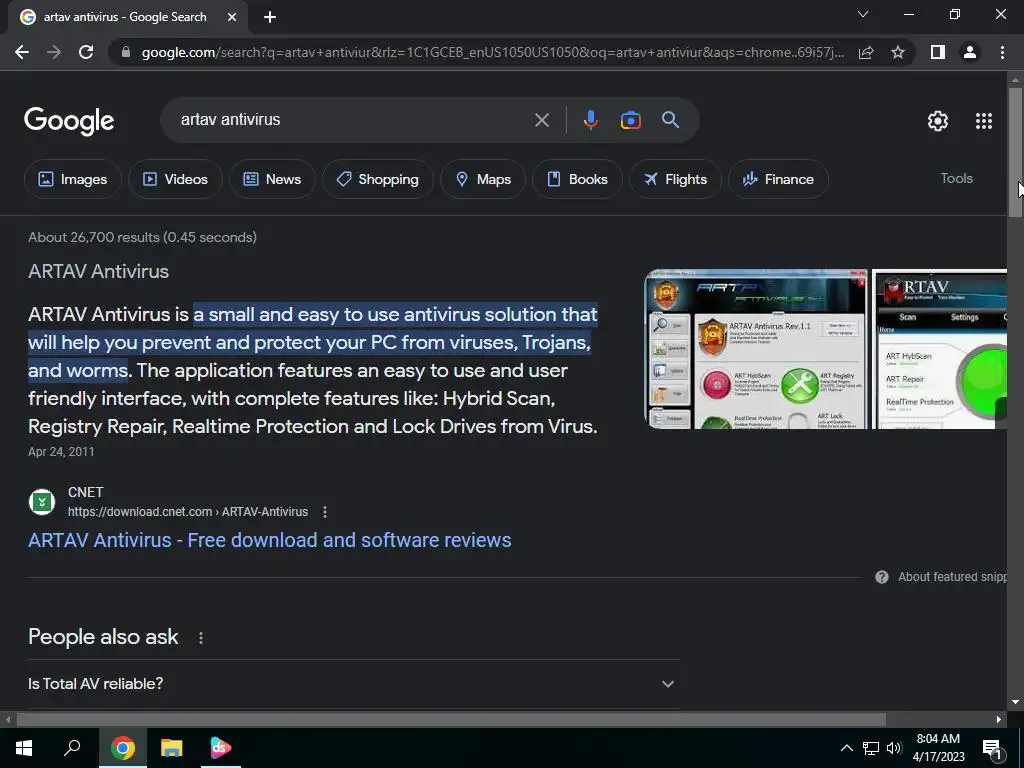Open the Windows notification center
The width and height of the screenshot is (1024, 768).
click(992, 749)
